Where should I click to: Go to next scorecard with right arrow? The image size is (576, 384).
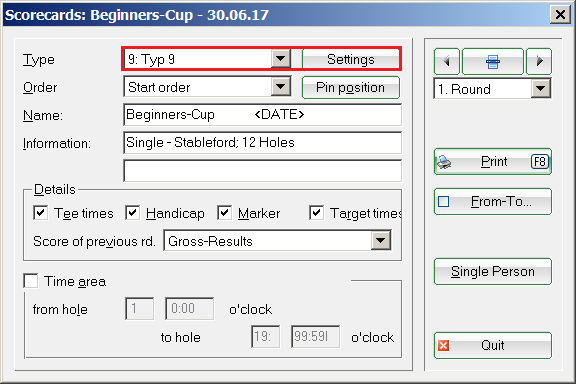(539, 61)
